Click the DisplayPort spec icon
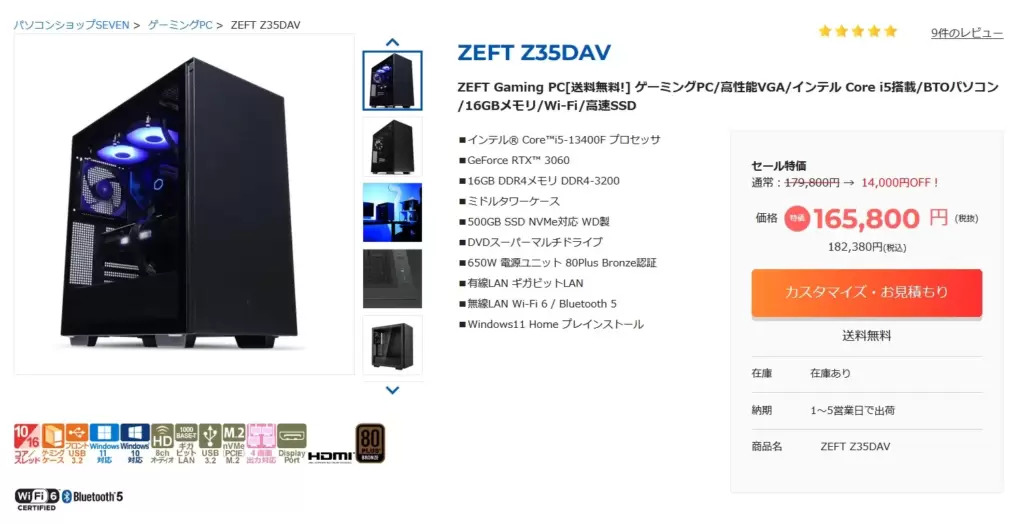 click(292, 444)
